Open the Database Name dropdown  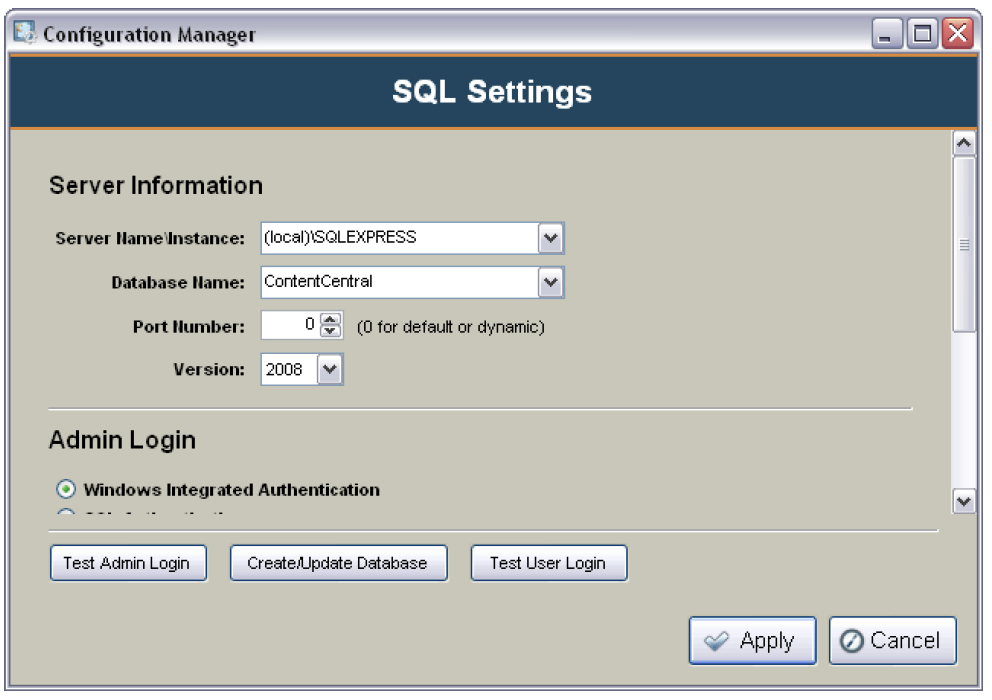pyautogui.click(x=553, y=282)
